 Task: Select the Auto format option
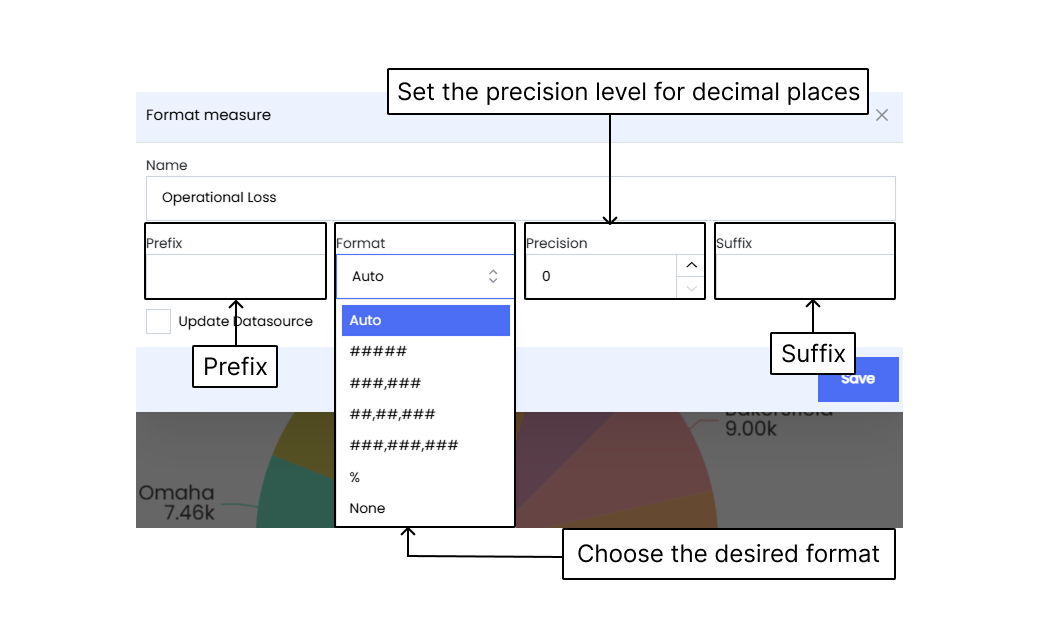[426, 320]
